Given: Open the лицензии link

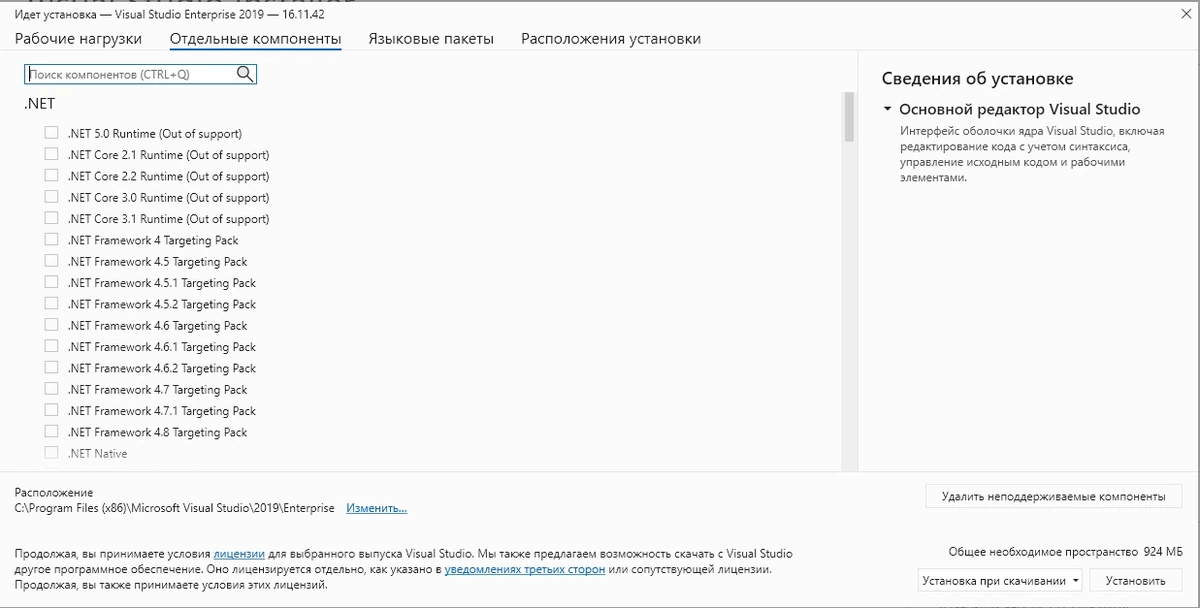Looking at the screenshot, I should 239,553.
